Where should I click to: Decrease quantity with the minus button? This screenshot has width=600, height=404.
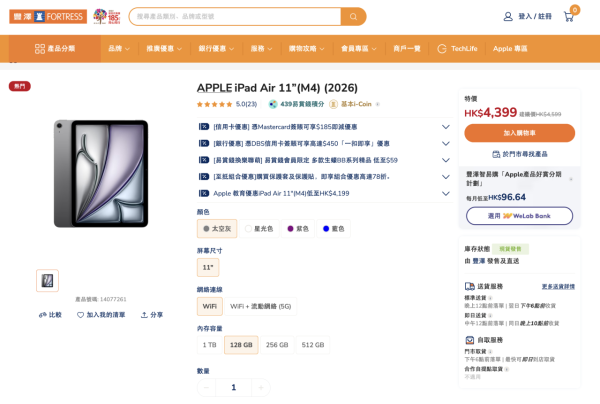[x=206, y=388]
